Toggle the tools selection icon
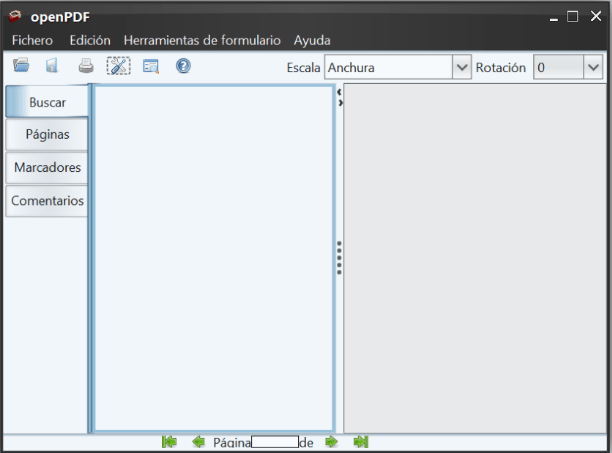Image resolution: width=612 pixels, height=453 pixels. [x=118, y=67]
